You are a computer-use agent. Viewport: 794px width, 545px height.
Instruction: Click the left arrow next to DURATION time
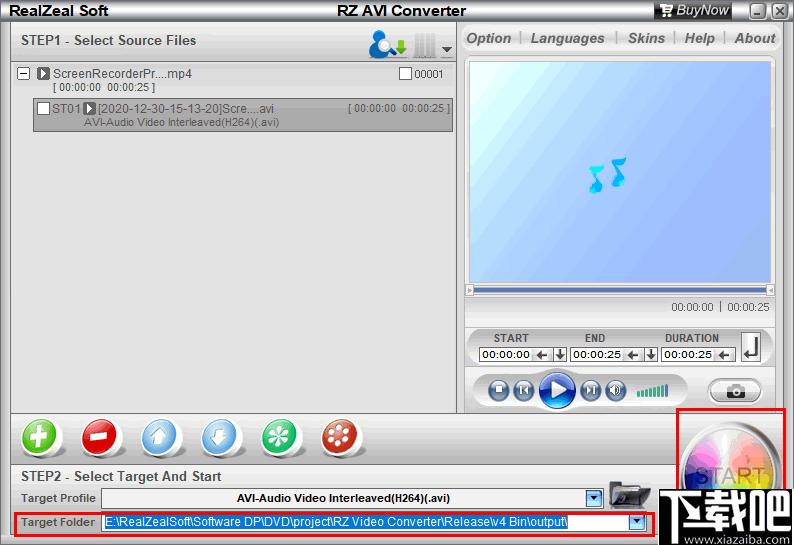click(x=724, y=355)
